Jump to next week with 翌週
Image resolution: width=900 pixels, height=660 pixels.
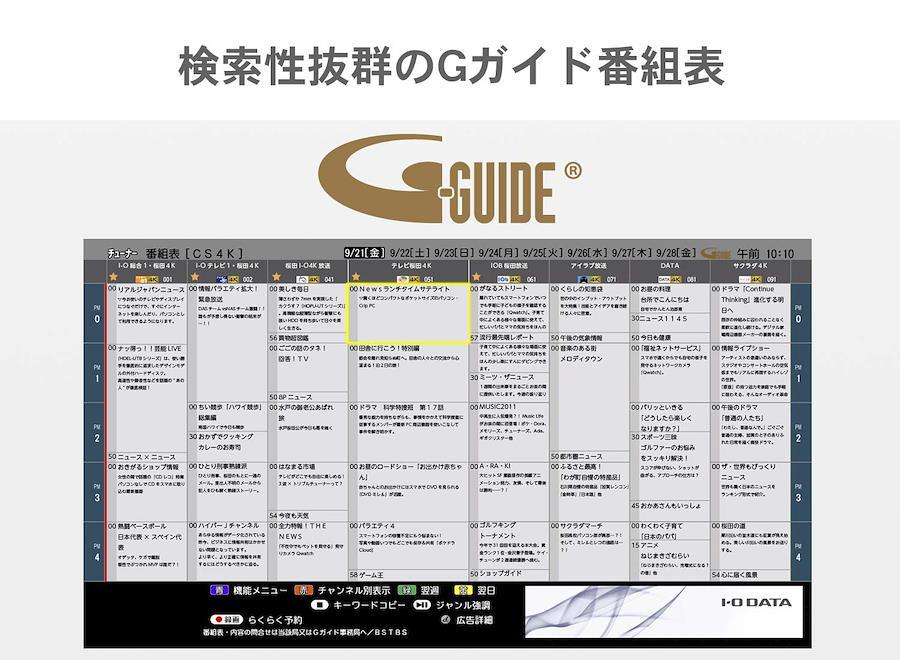coord(429,590)
